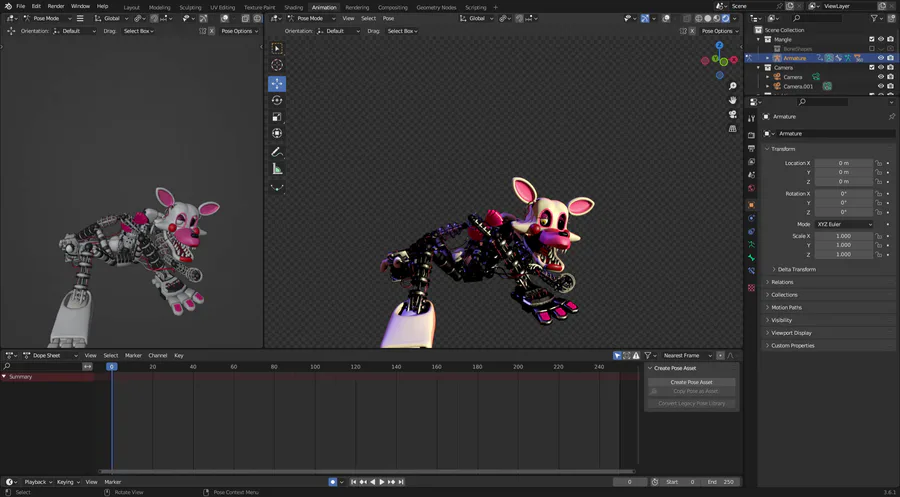Image resolution: width=900 pixels, height=497 pixels.
Task: Select the Rotate tool in viewport toolbar
Action: 277,100
